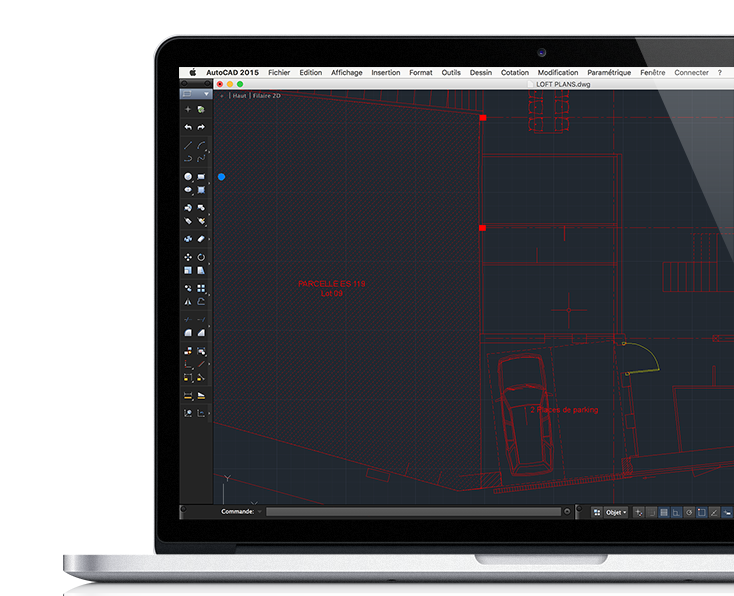Image resolution: width=734 pixels, height=596 pixels.
Task: Select the Rectangle tool
Action: point(201,177)
